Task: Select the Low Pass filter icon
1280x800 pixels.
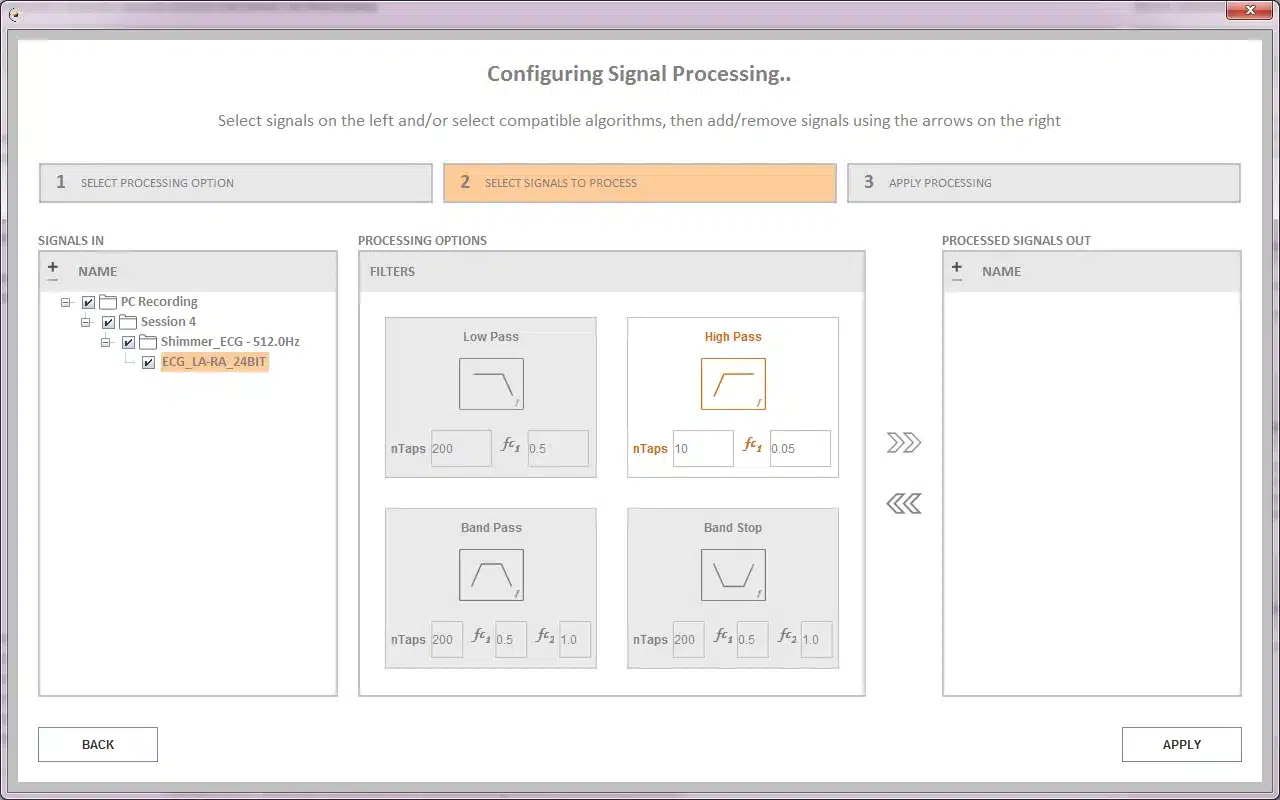Action: [491, 384]
